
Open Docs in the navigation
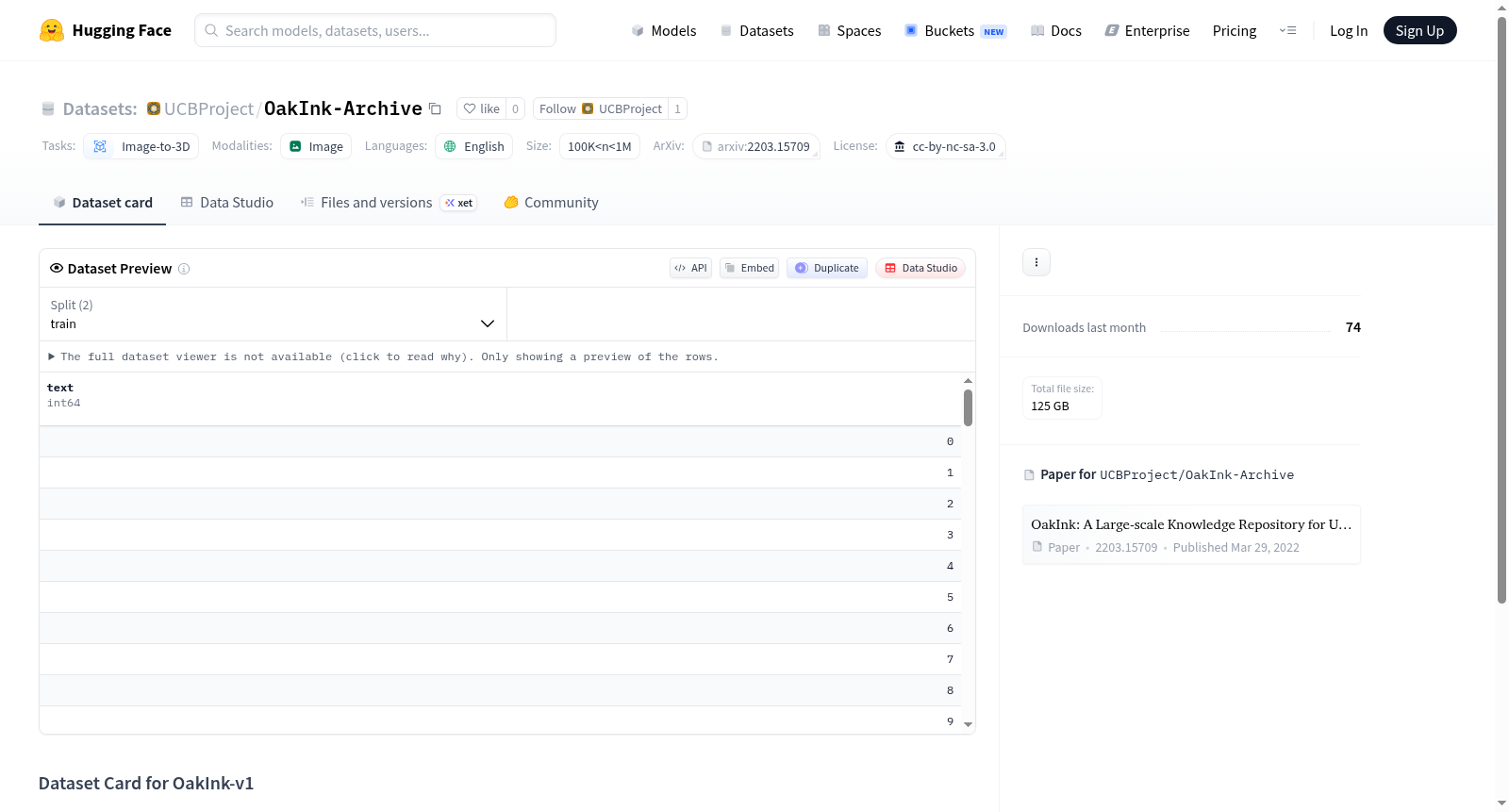coord(1056,30)
